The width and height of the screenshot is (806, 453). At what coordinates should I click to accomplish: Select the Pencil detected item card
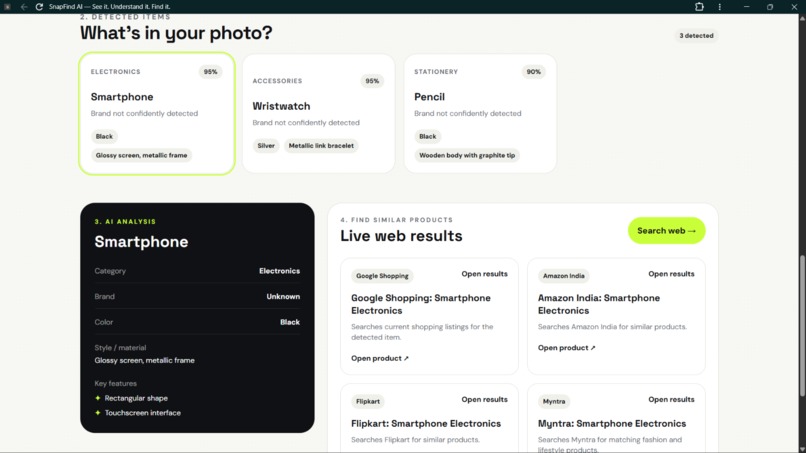[480, 113]
